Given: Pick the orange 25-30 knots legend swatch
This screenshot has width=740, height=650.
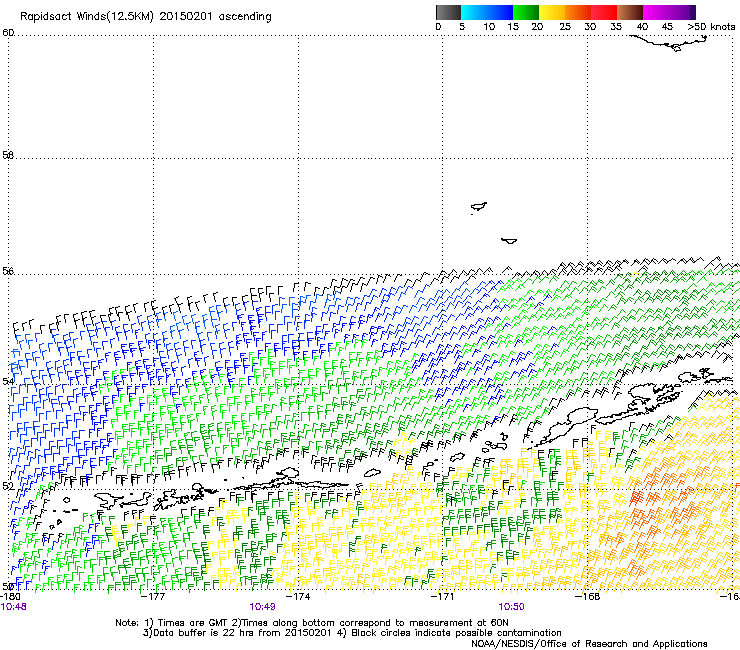Looking at the screenshot, I should pyautogui.click(x=578, y=12).
